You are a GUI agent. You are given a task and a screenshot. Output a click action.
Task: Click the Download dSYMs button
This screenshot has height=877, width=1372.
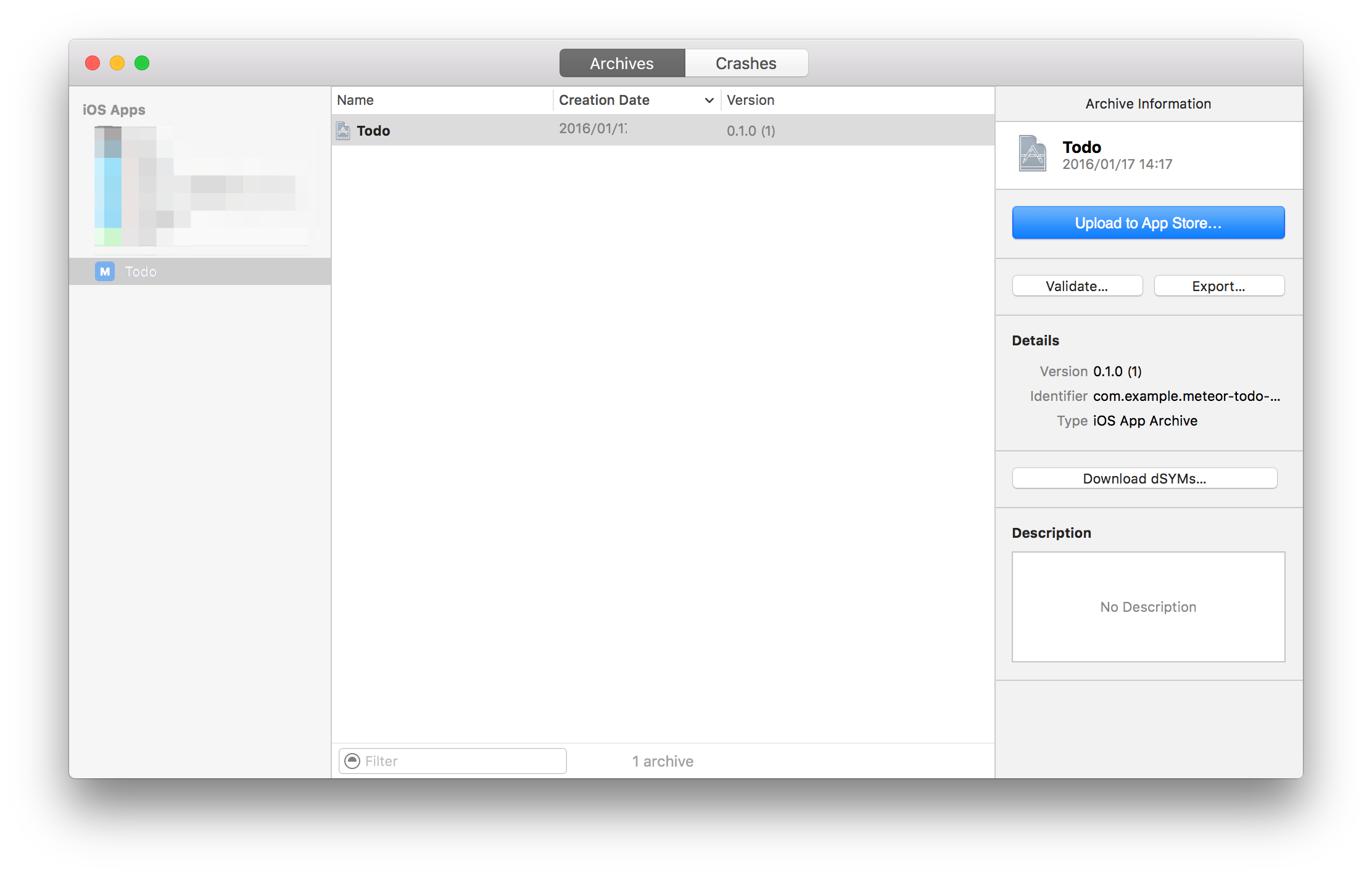pyautogui.click(x=1144, y=479)
